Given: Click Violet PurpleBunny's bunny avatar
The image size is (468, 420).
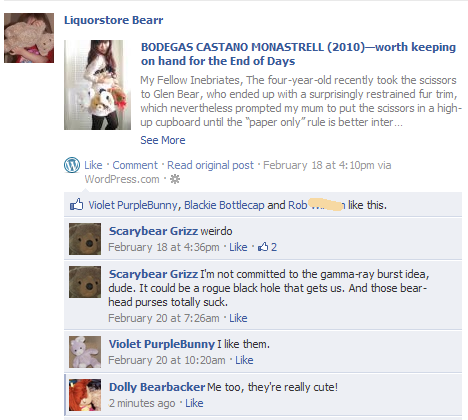Looking at the screenshot, I should click(x=85, y=352).
